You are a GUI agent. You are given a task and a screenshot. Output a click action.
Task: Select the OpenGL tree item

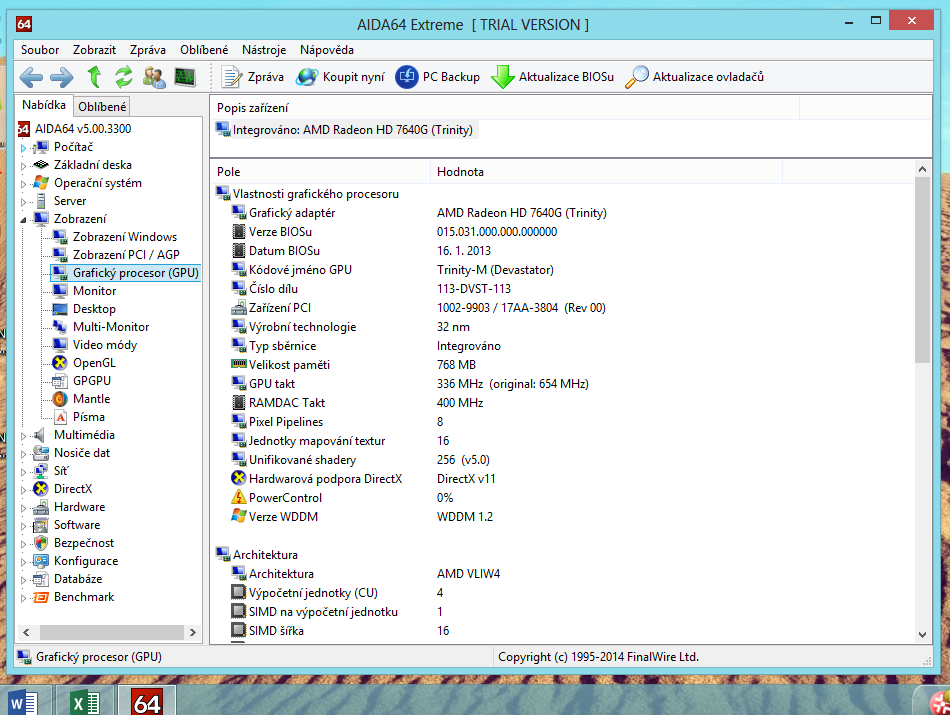tap(94, 363)
